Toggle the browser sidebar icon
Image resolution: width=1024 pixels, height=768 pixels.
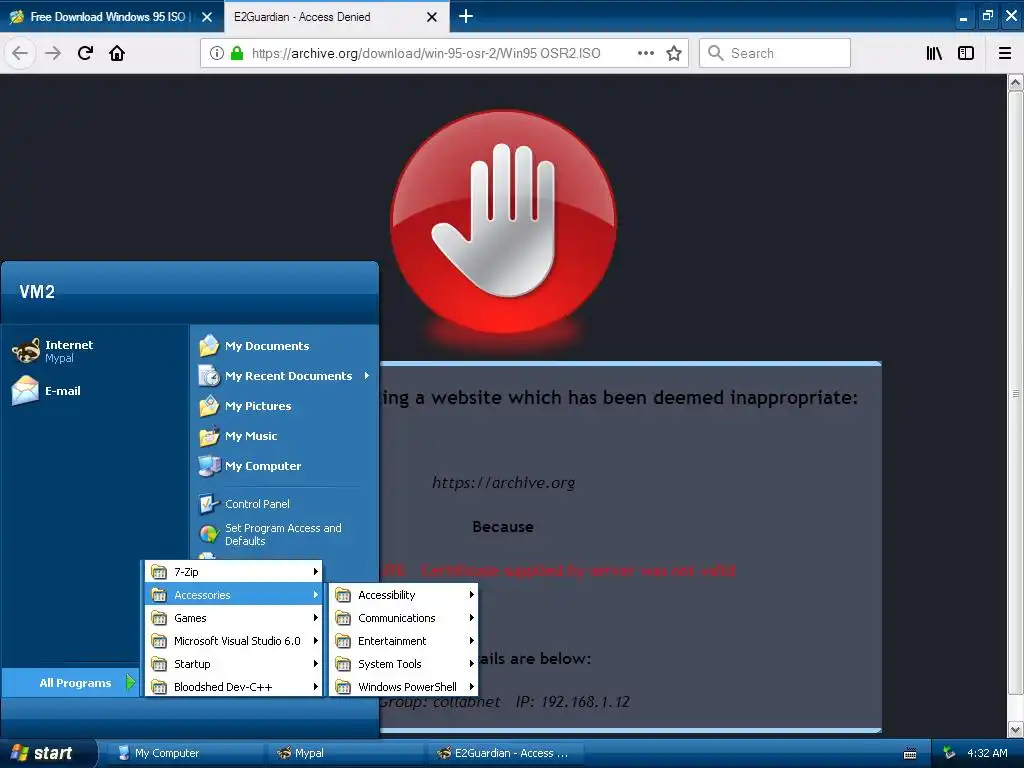pos(966,53)
